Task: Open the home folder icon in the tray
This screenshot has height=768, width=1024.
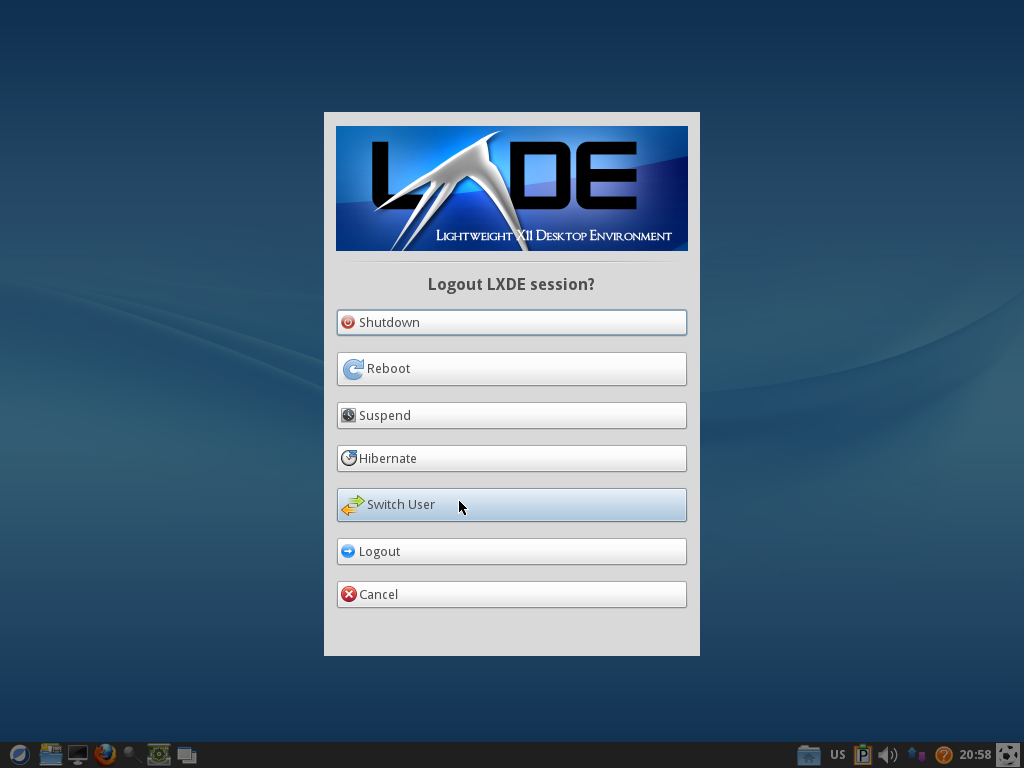Action: [x=806, y=754]
